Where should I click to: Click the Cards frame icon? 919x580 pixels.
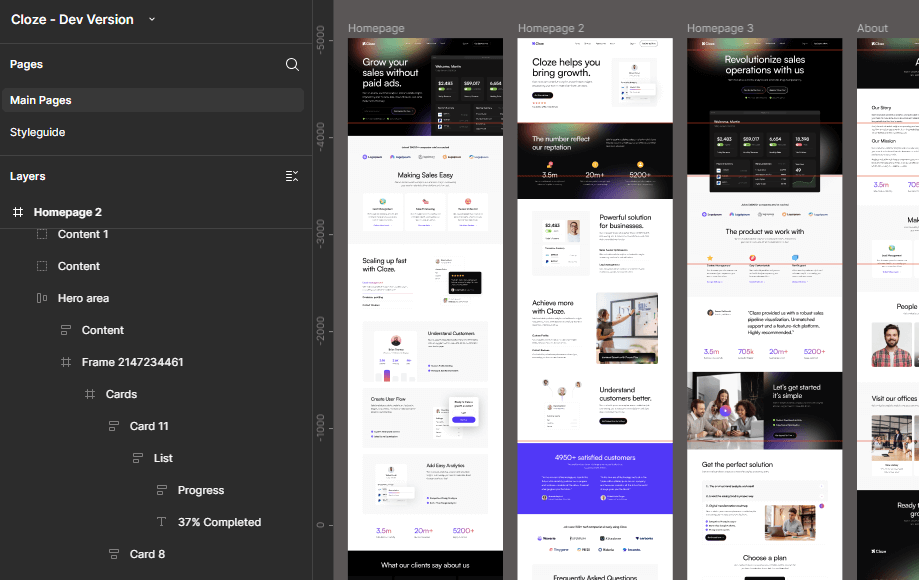point(90,394)
